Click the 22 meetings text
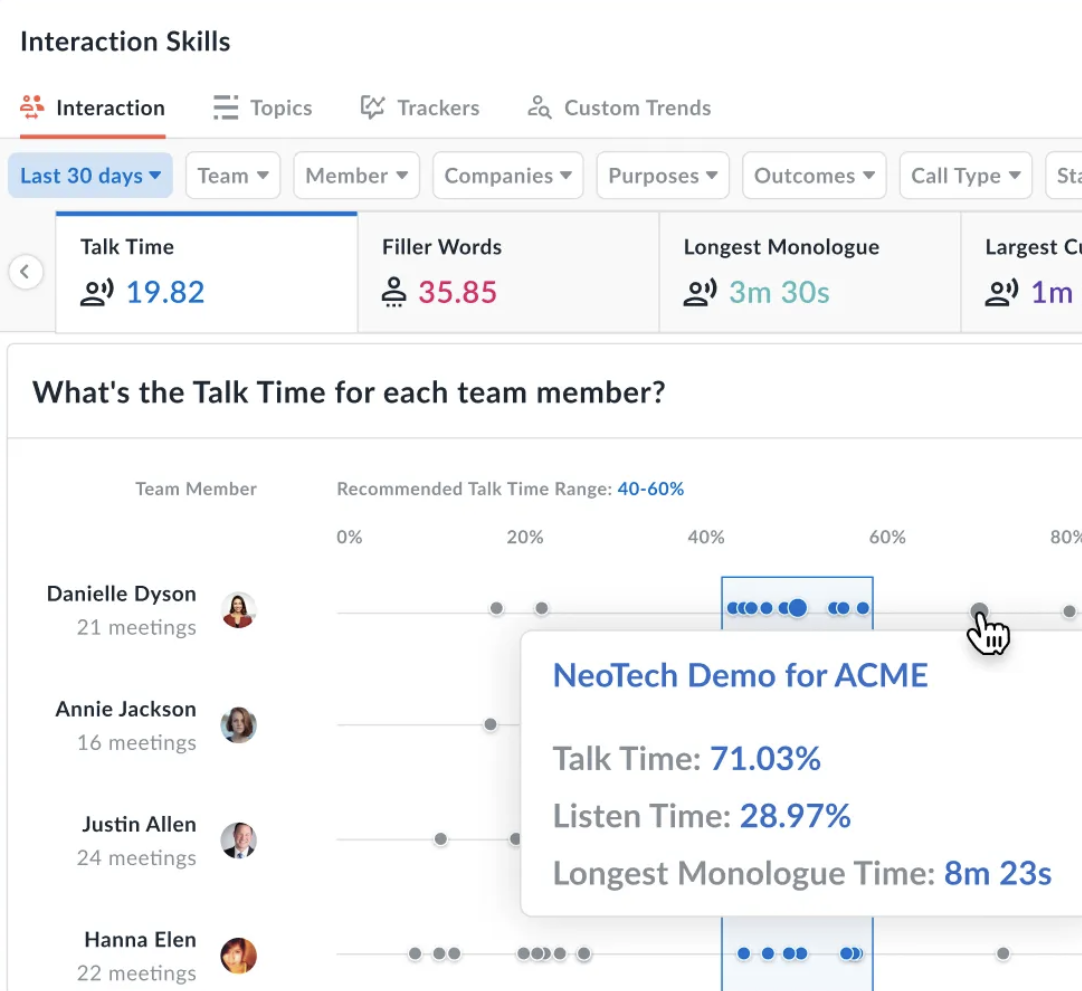Screen dimensions: 1082x991 coord(137,973)
